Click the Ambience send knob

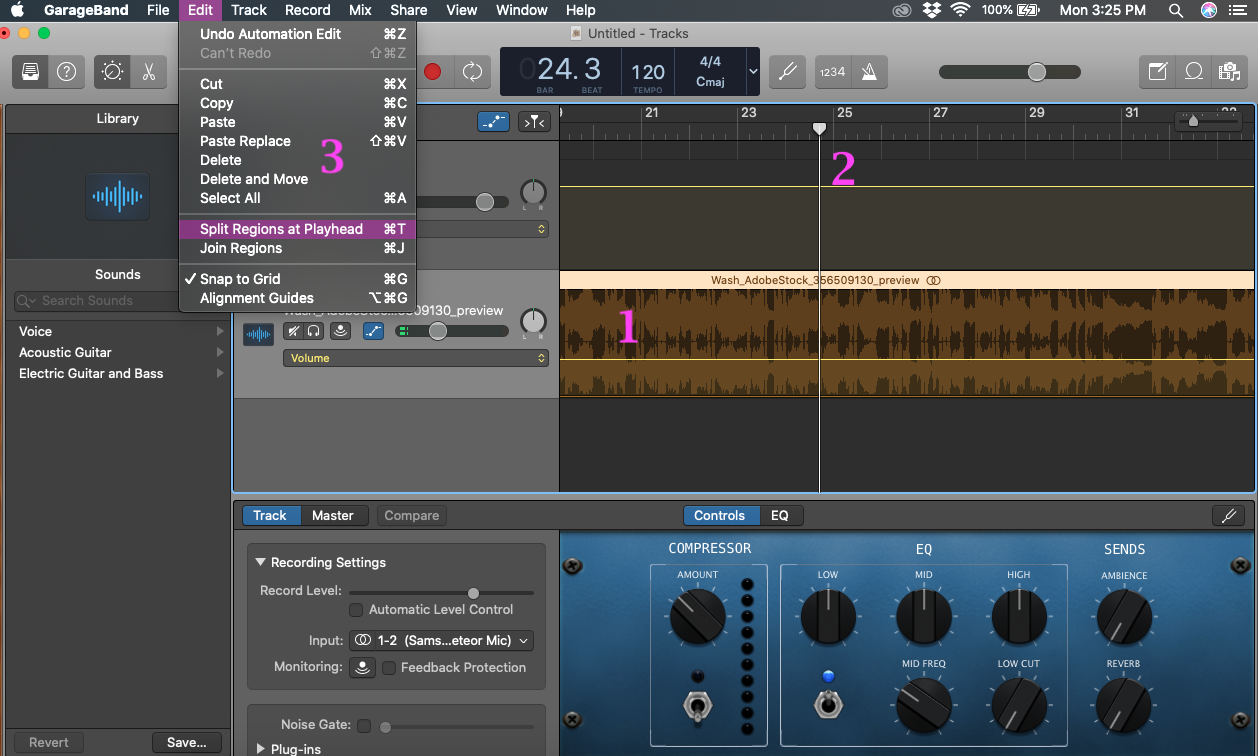tap(1124, 617)
